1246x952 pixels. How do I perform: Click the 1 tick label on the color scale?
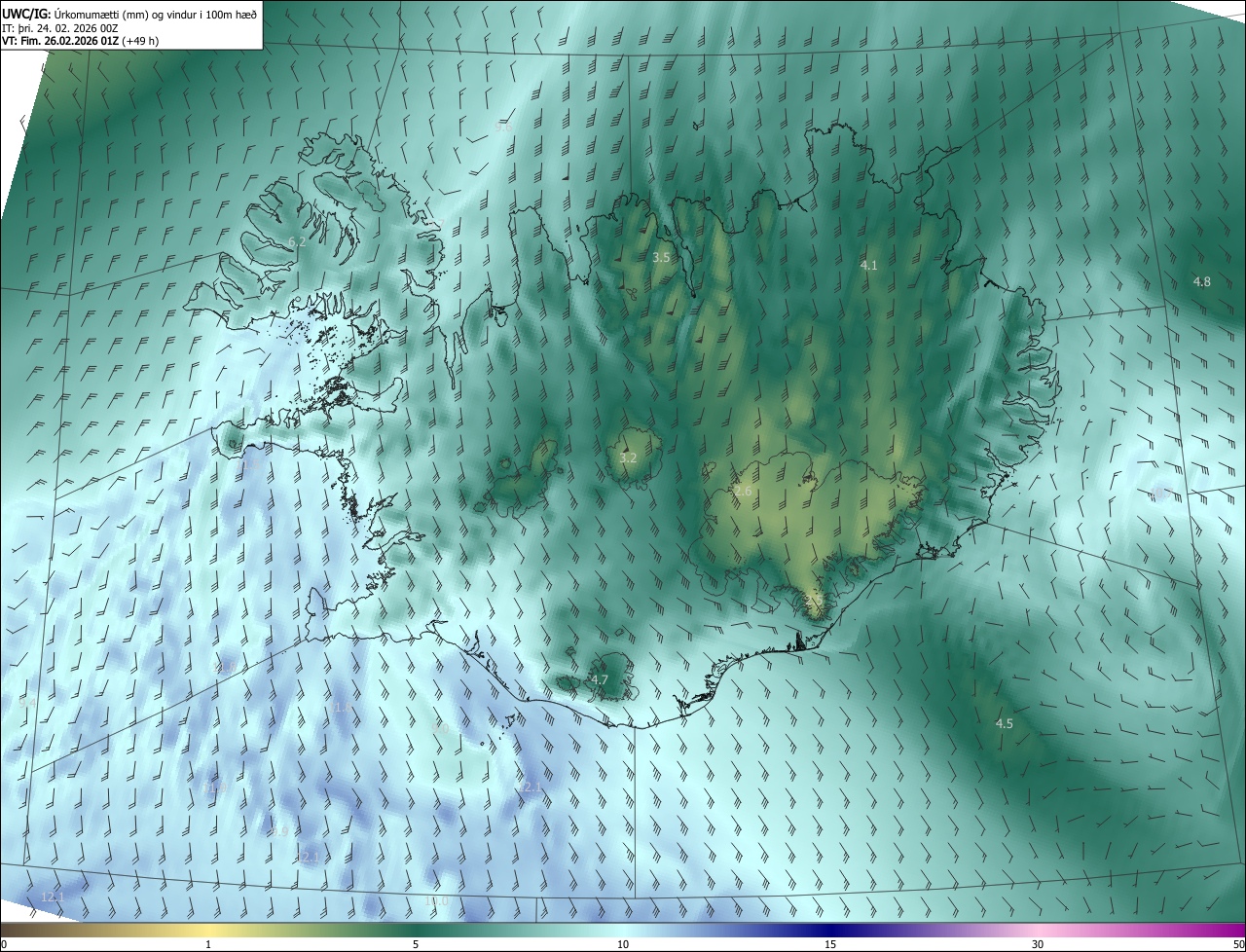click(x=208, y=944)
